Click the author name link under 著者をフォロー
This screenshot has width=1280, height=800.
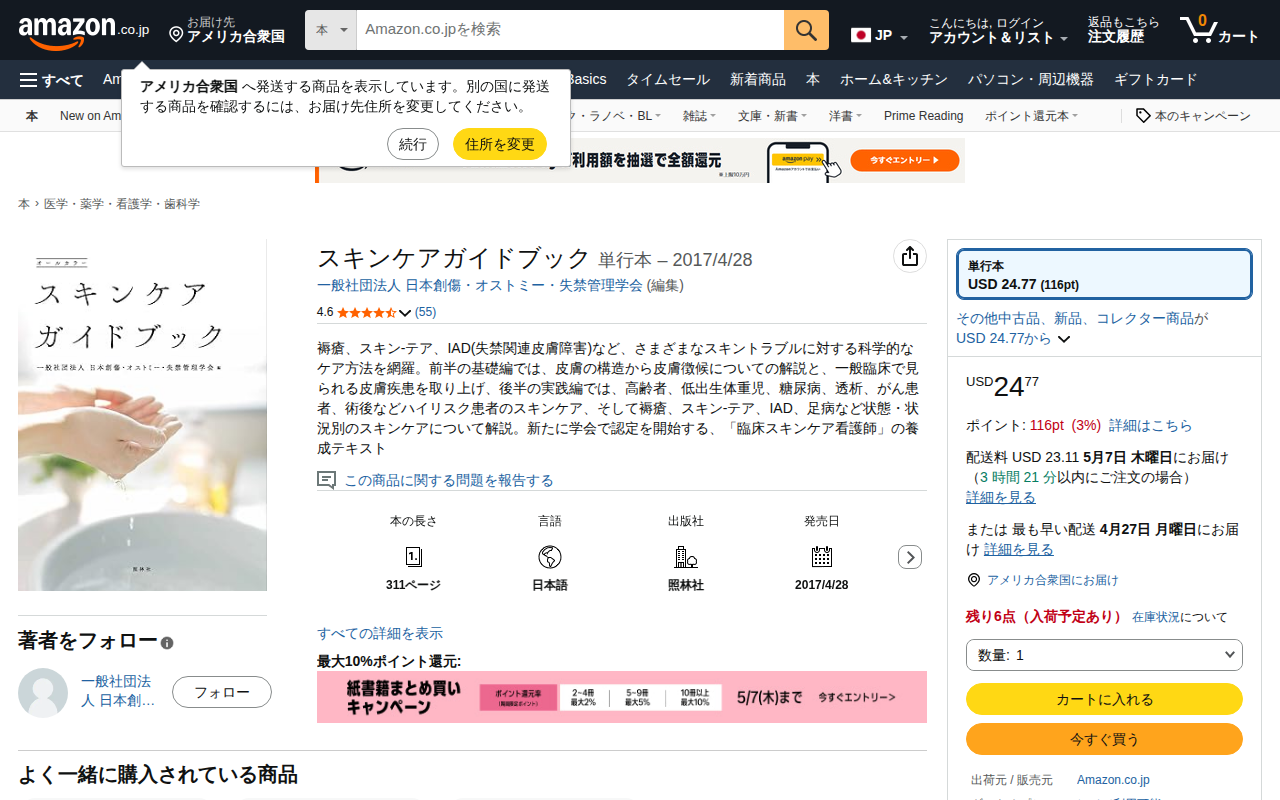click(x=118, y=691)
